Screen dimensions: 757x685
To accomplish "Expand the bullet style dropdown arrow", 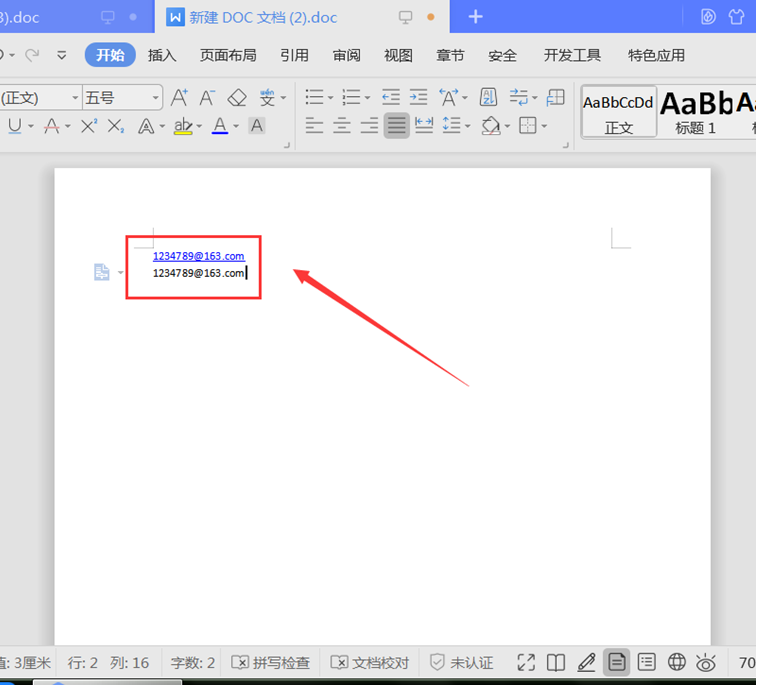I will click(331, 98).
